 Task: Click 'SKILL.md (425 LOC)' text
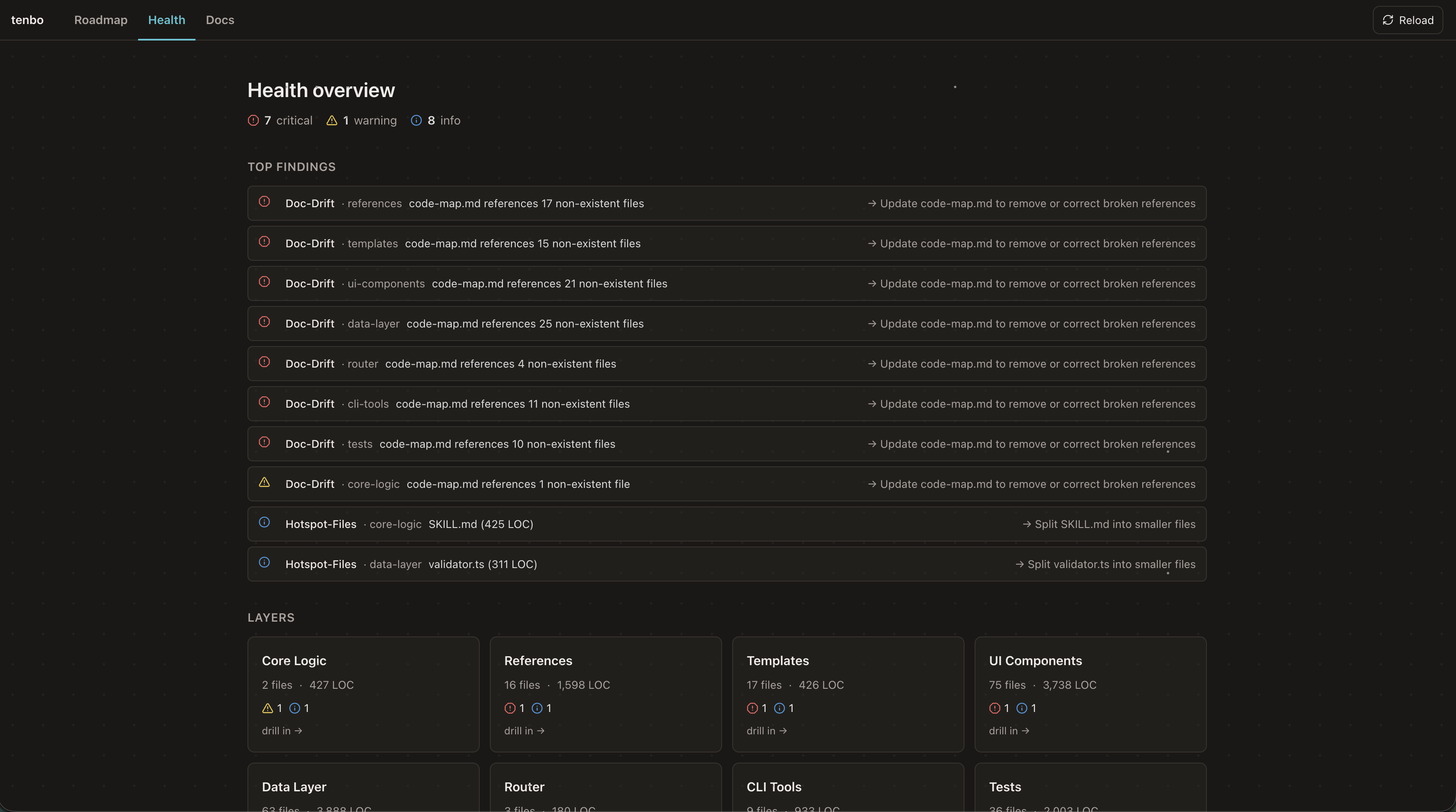click(x=481, y=524)
